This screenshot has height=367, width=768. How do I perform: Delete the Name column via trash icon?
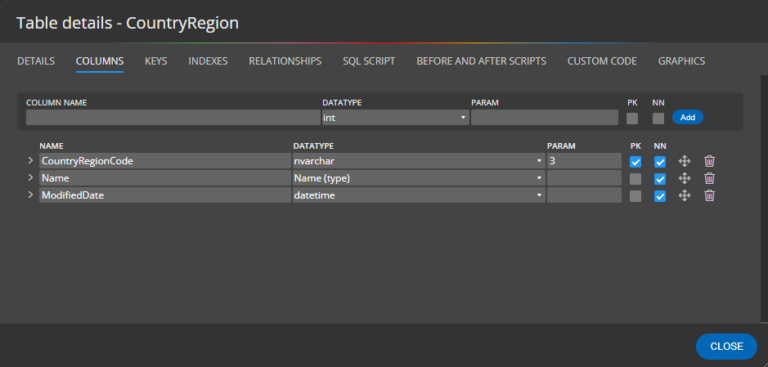pos(709,178)
